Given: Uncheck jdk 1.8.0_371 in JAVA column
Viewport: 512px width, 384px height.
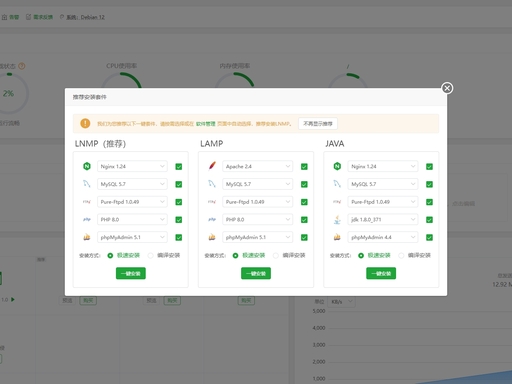Looking at the screenshot, I should click(x=429, y=220).
